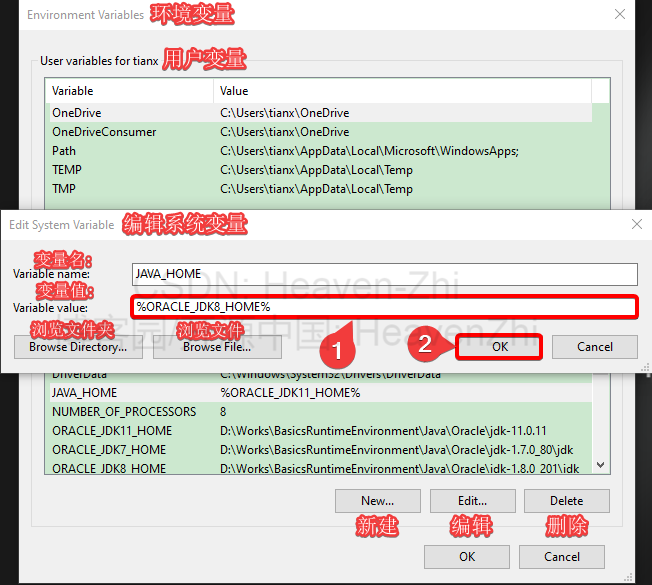Click Cancel at bottom of Environment Variables
Image resolution: width=652 pixels, height=585 pixels.
pos(562,557)
